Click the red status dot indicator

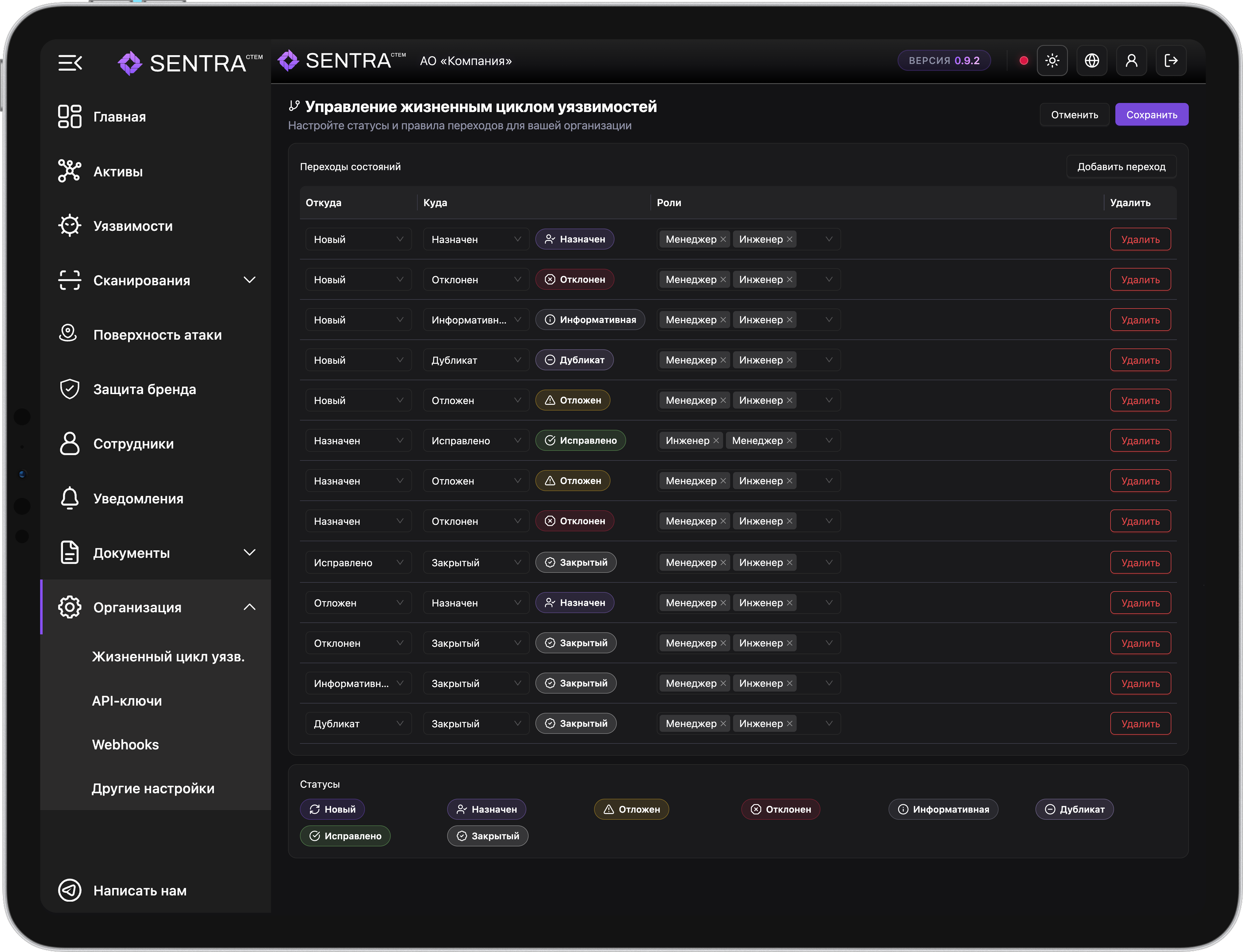click(x=1024, y=61)
